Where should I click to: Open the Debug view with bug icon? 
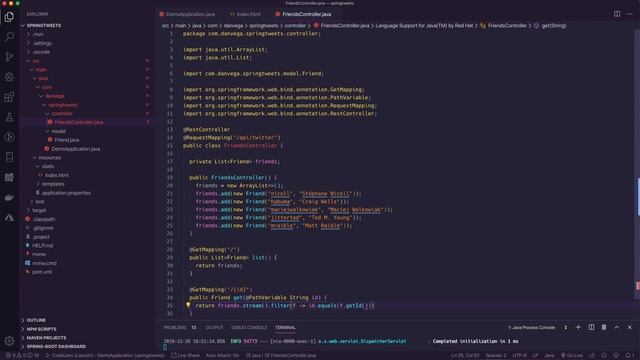tap(9, 77)
